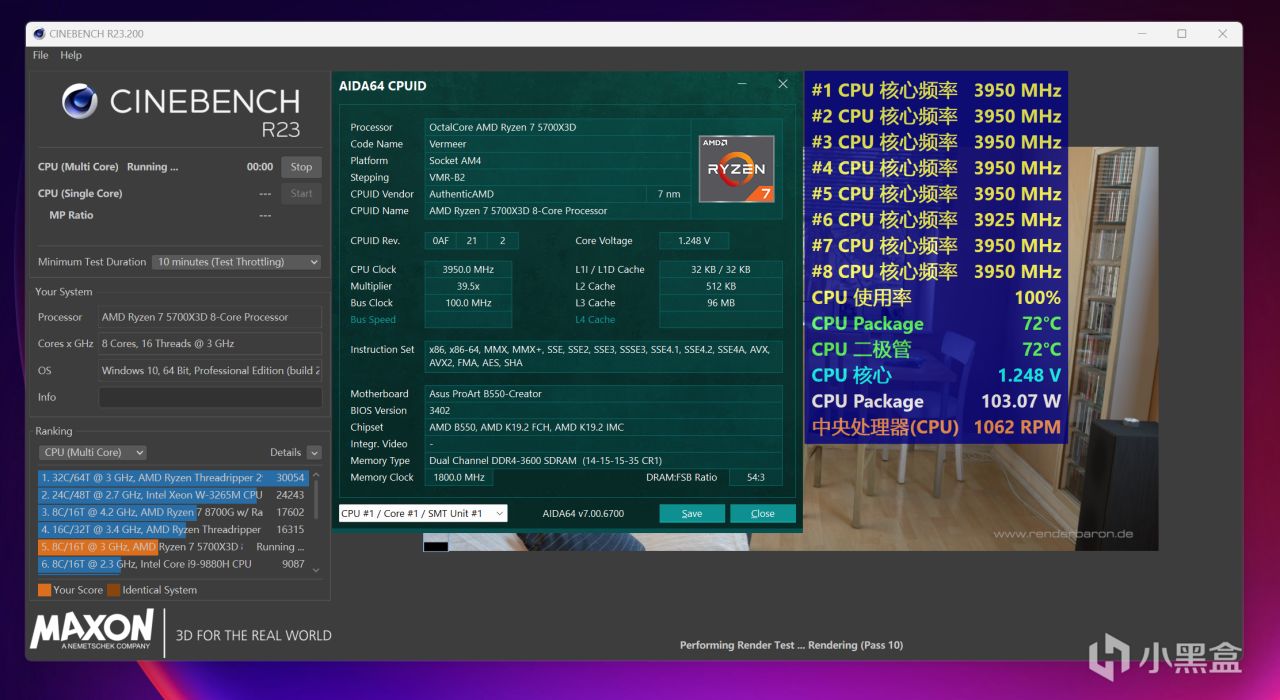1280x700 pixels.
Task: Click the orange Your Score swatch
Action: [44, 590]
